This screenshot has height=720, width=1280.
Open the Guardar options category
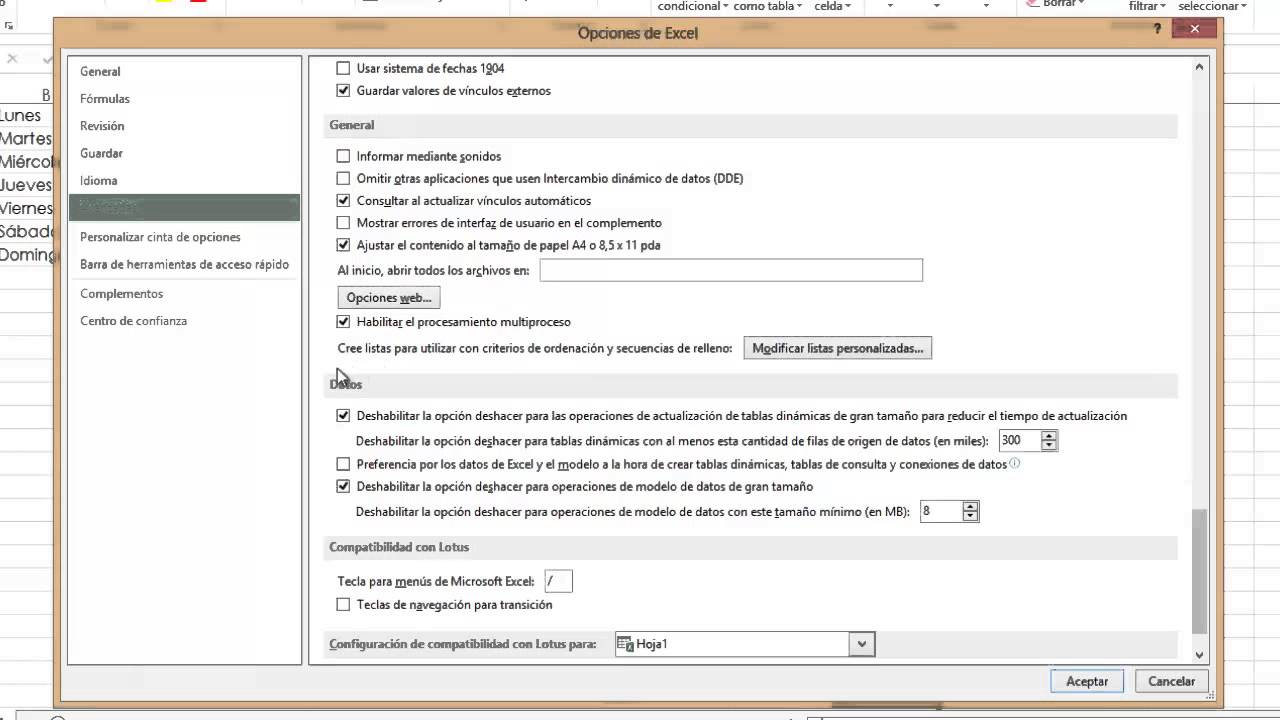click(x=184, y=153)
